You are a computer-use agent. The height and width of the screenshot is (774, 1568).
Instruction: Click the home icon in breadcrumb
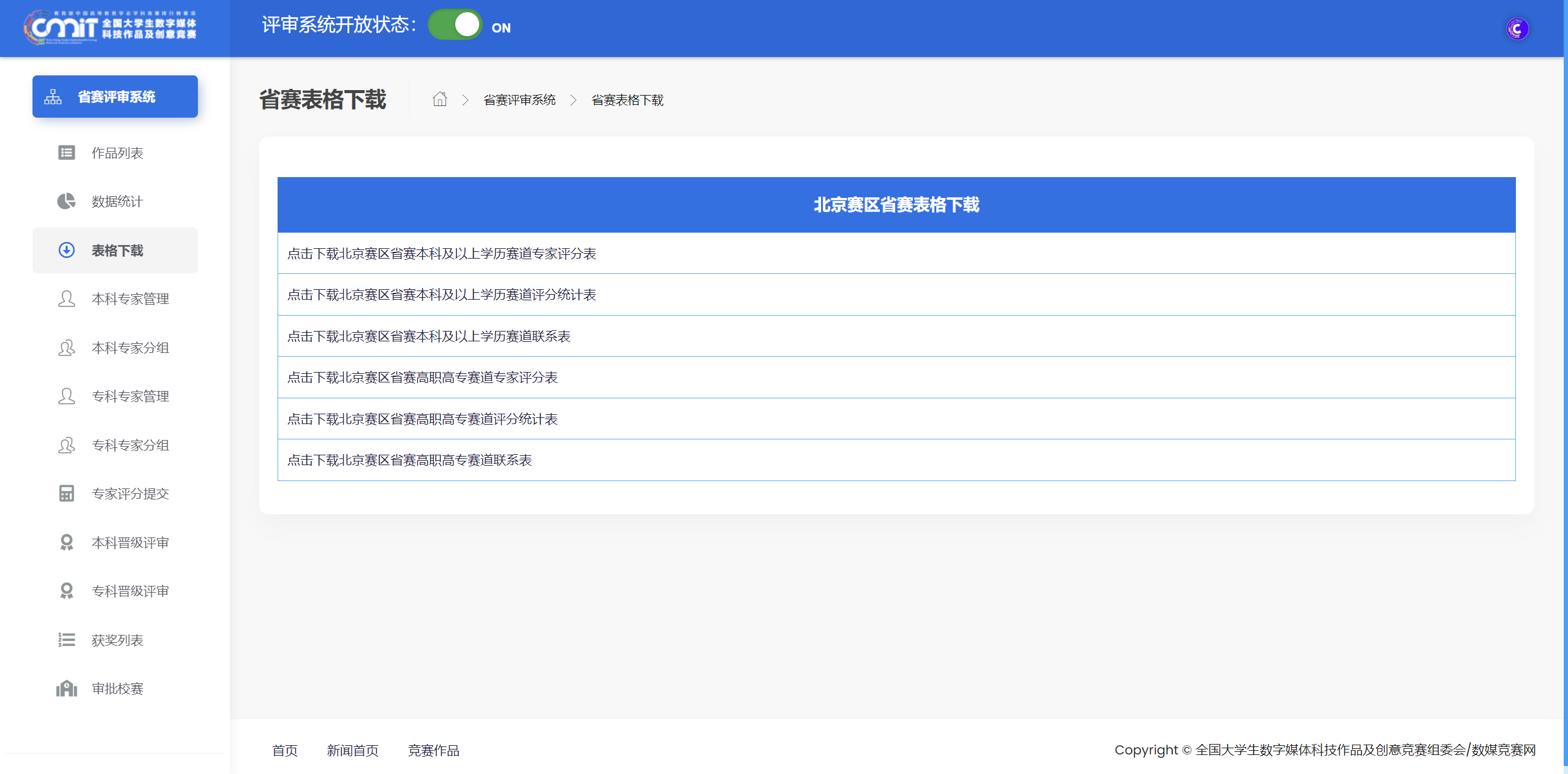coord(439,99)
